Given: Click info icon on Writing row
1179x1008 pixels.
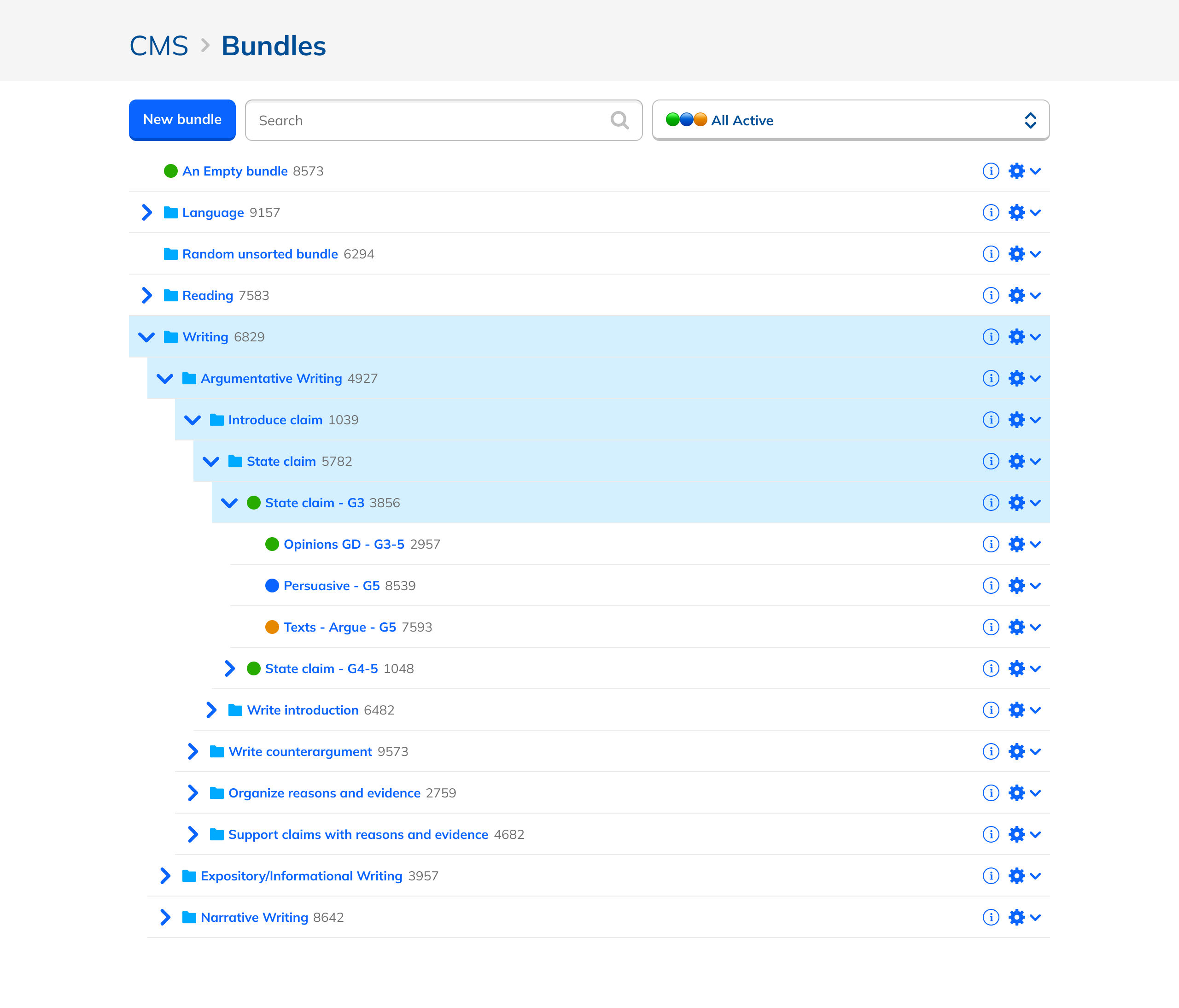Looking at the screenshot, I should 991,337.
